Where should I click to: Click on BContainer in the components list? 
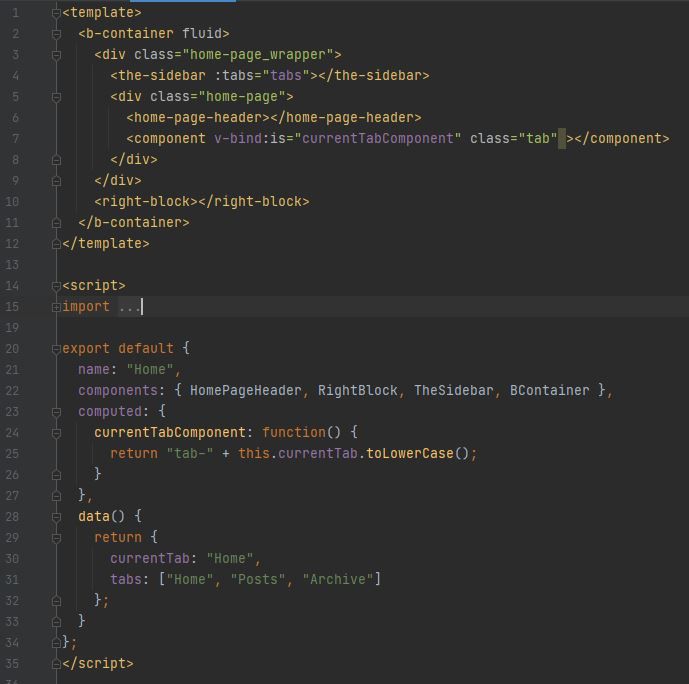click(x=549, y=391)
